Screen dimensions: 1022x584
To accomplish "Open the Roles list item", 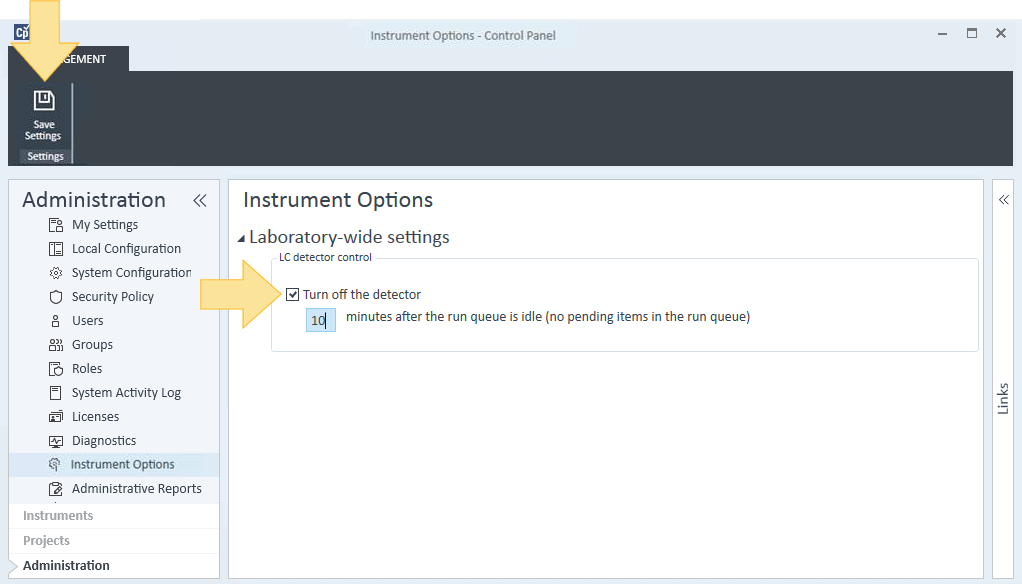I will 87,369.
